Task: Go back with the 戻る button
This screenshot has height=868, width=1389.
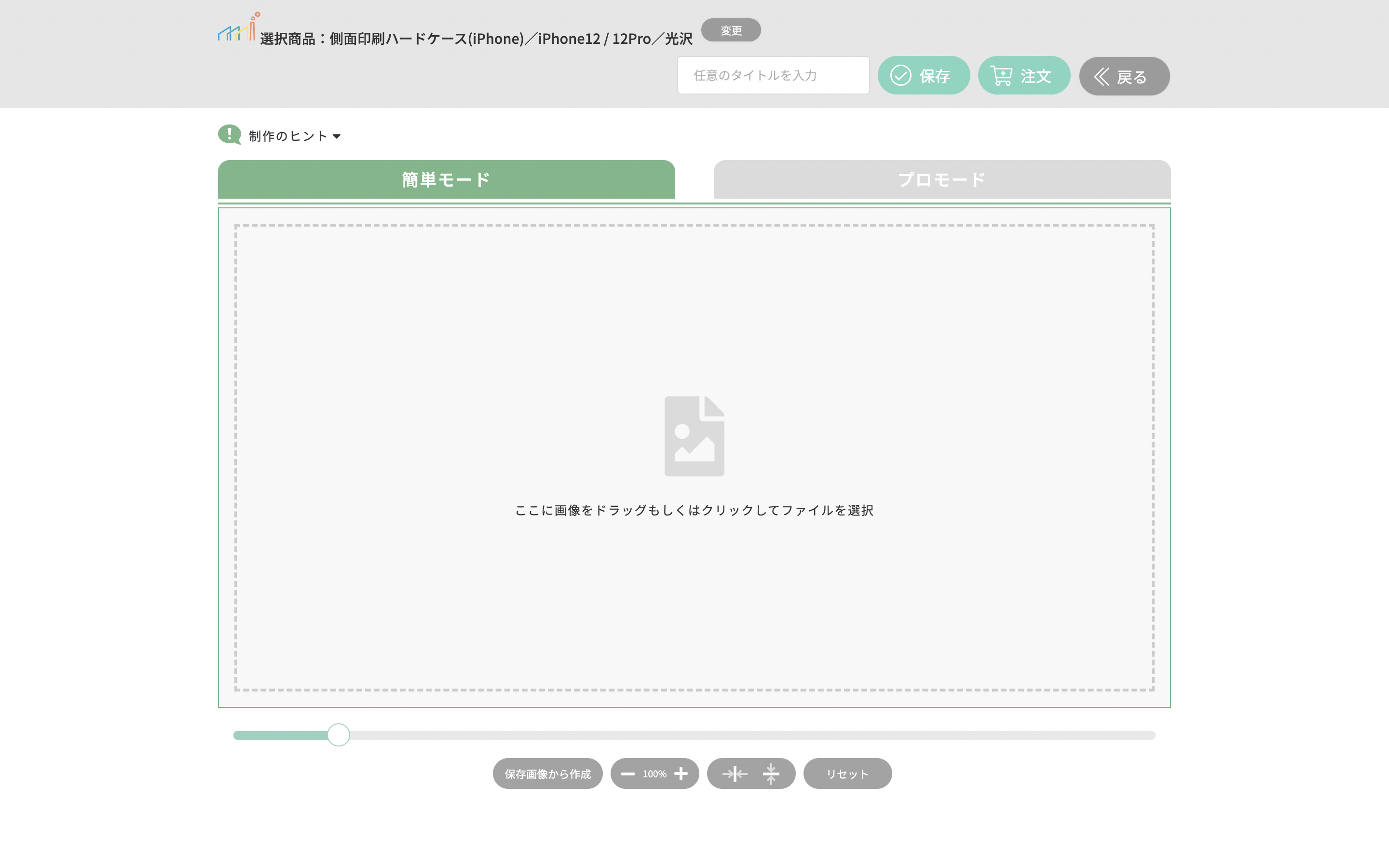Action: pyautogui.click(x=1124, y=76)
